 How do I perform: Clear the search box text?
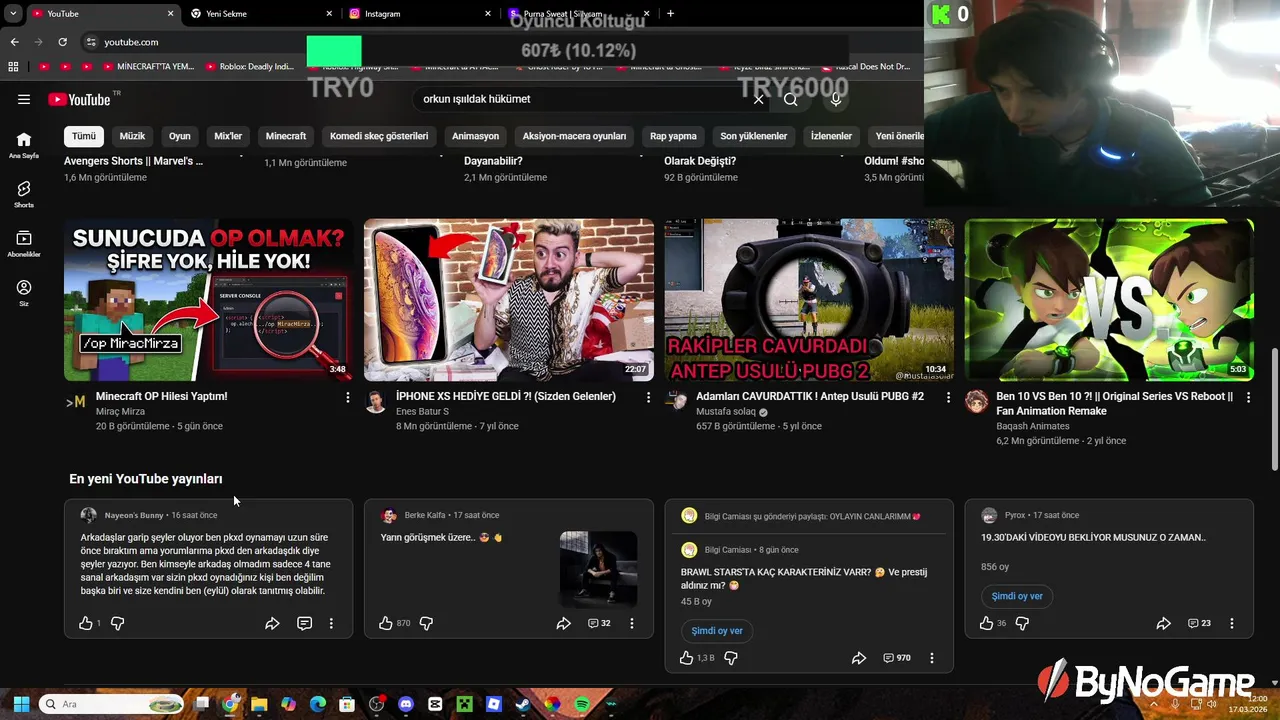click(758, 99)
